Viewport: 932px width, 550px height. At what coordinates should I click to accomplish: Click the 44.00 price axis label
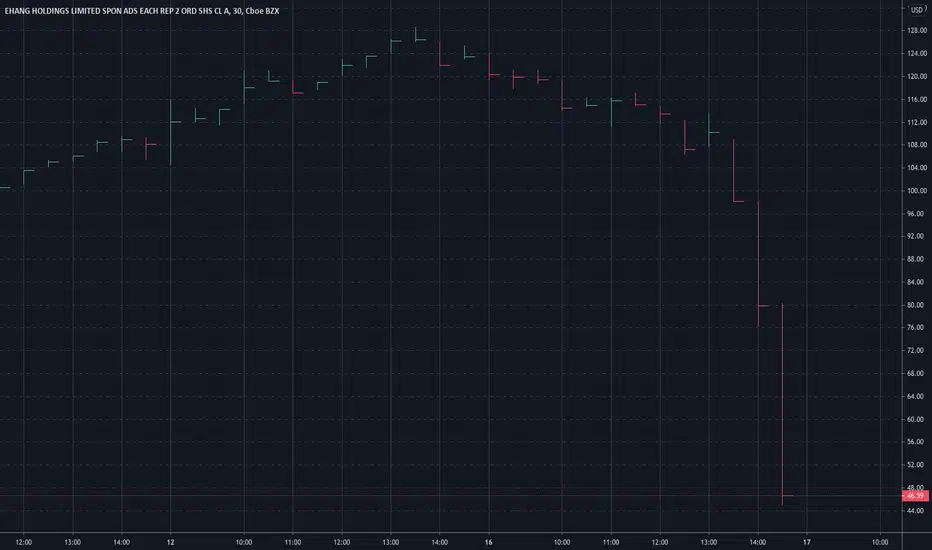[917, 511]
